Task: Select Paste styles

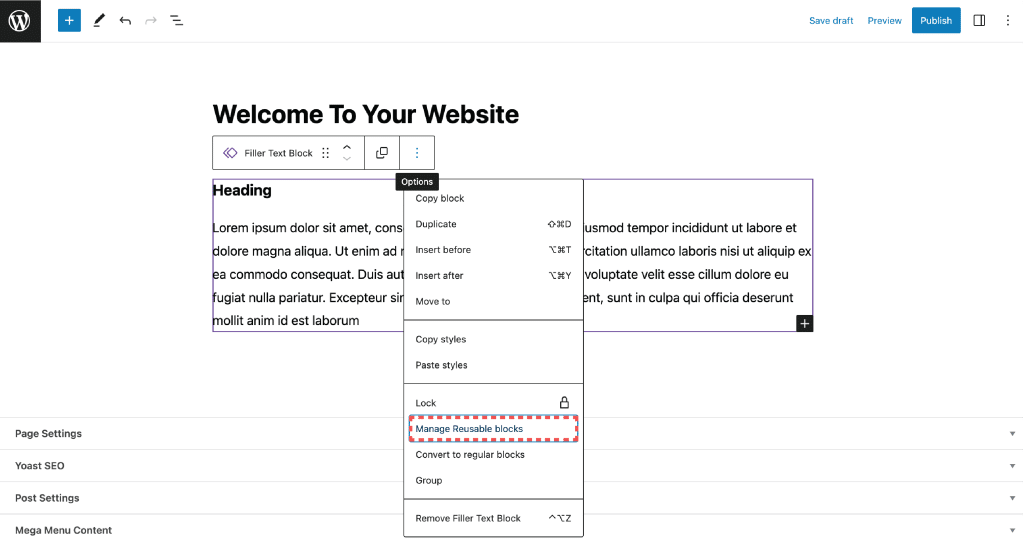Action: tap(493, 365)
